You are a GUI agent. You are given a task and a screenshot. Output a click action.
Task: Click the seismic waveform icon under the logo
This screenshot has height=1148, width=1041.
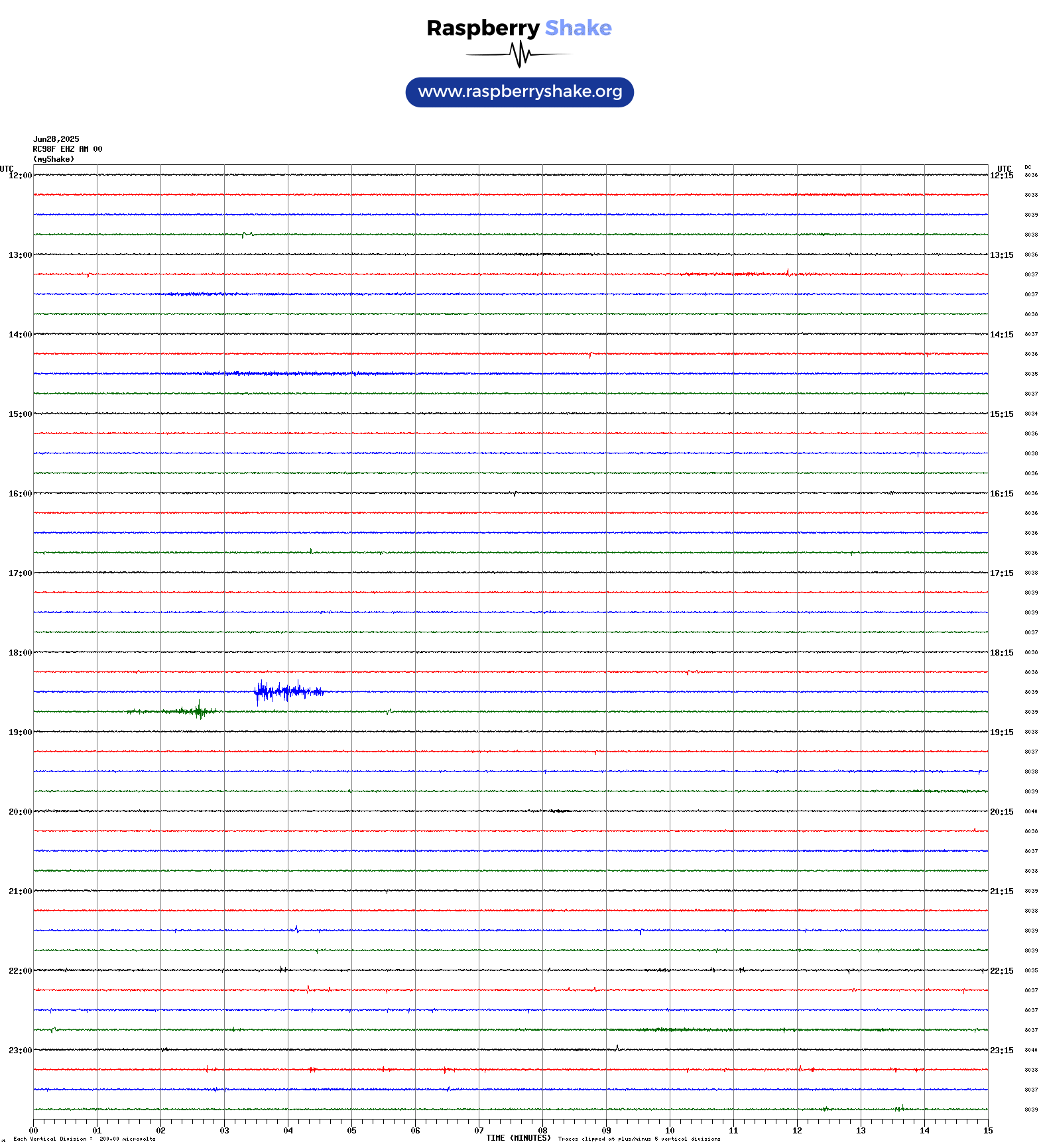[x=519, y=54]
